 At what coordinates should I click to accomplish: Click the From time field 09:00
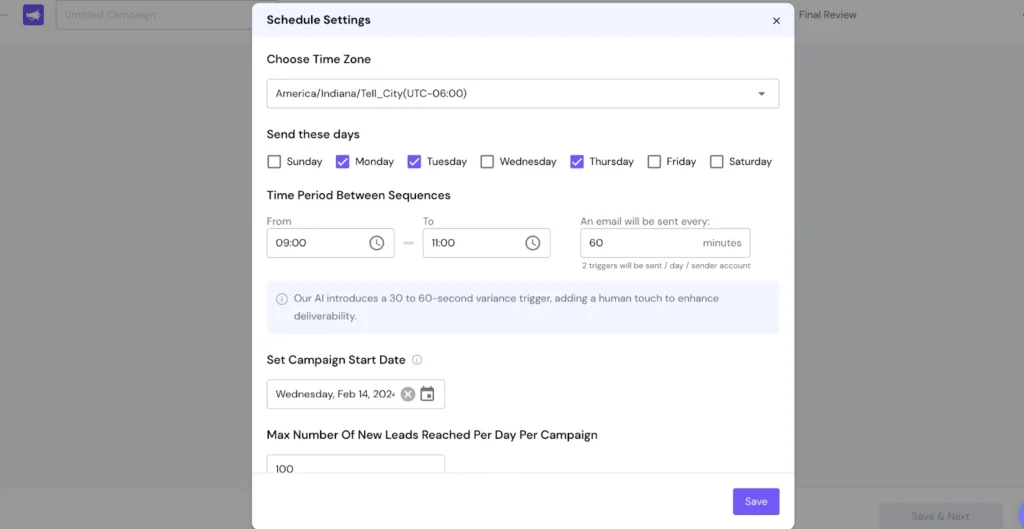tap(330, 243)
